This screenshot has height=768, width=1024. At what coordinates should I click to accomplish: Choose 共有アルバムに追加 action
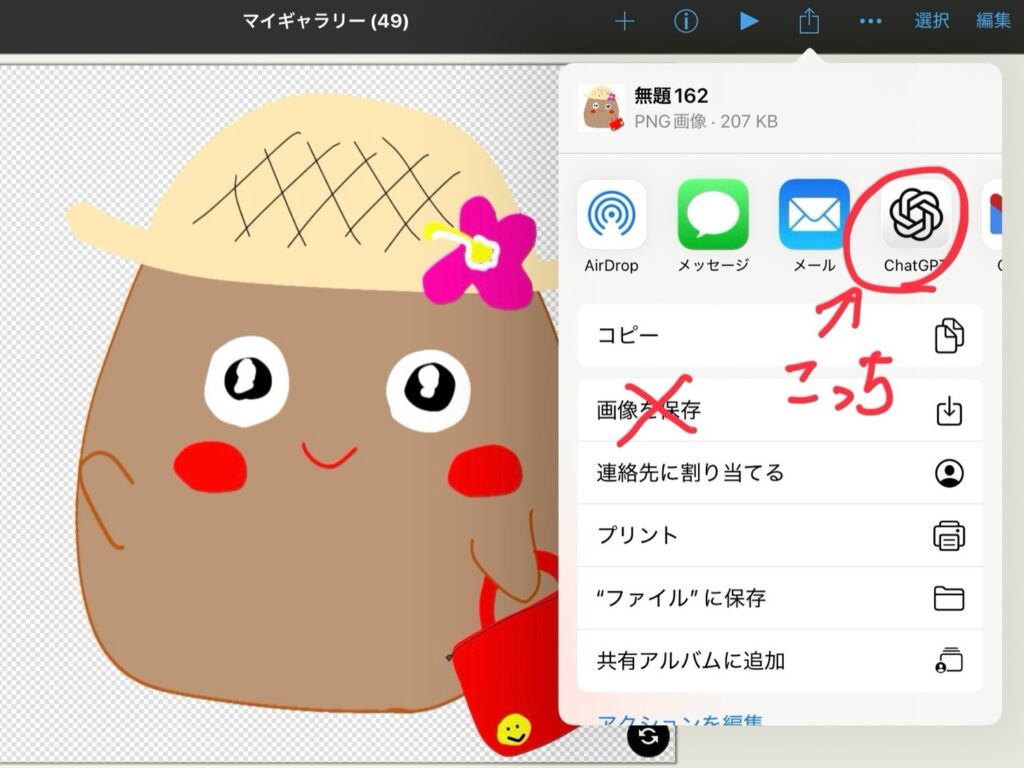coord(780,660)
